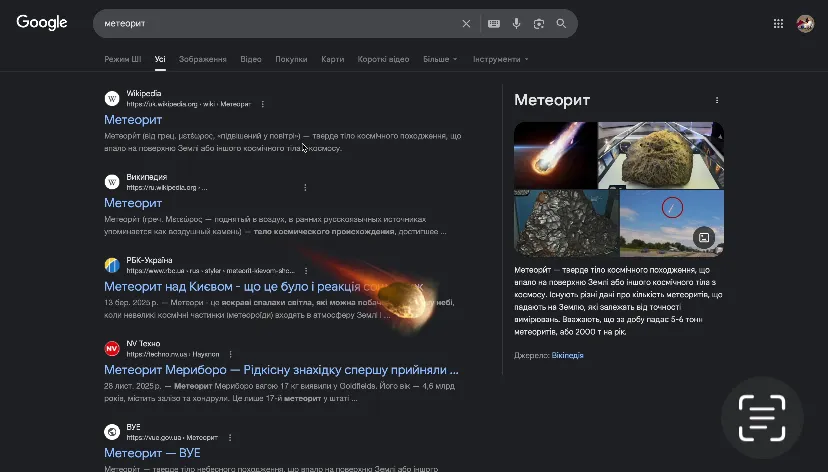
Task: Click the Wikipedia favicon of the first result
Action: click(112, 99)
